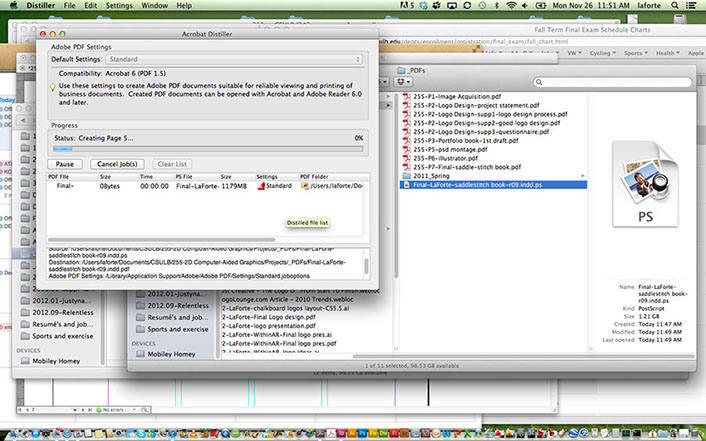Image resolution: width=706 pixels, height=441 pixels.
Task: Open the VW bookmarks dropdown in browser
Action: pos(574,53)
